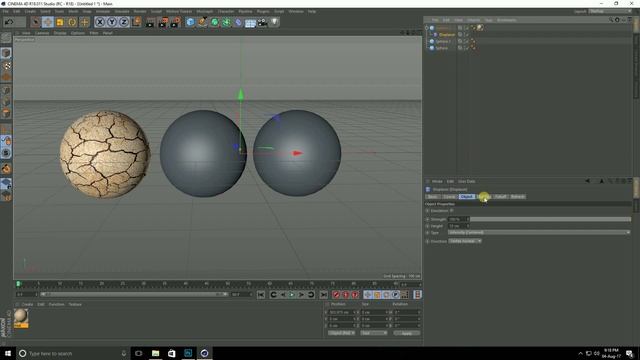Click the Strength slider track

(x=550, y=219)
